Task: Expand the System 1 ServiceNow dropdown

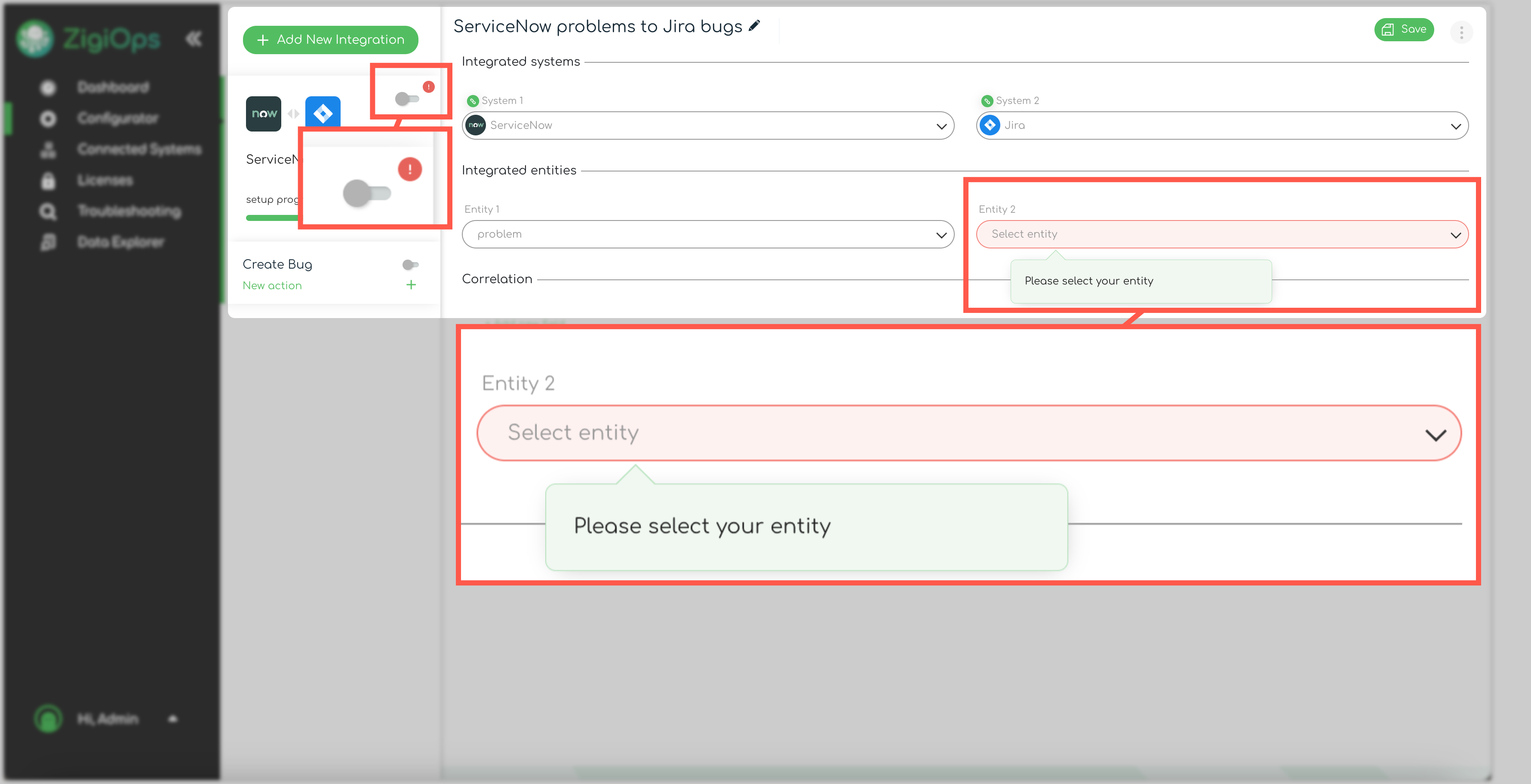Action: (x=708, y=126)
